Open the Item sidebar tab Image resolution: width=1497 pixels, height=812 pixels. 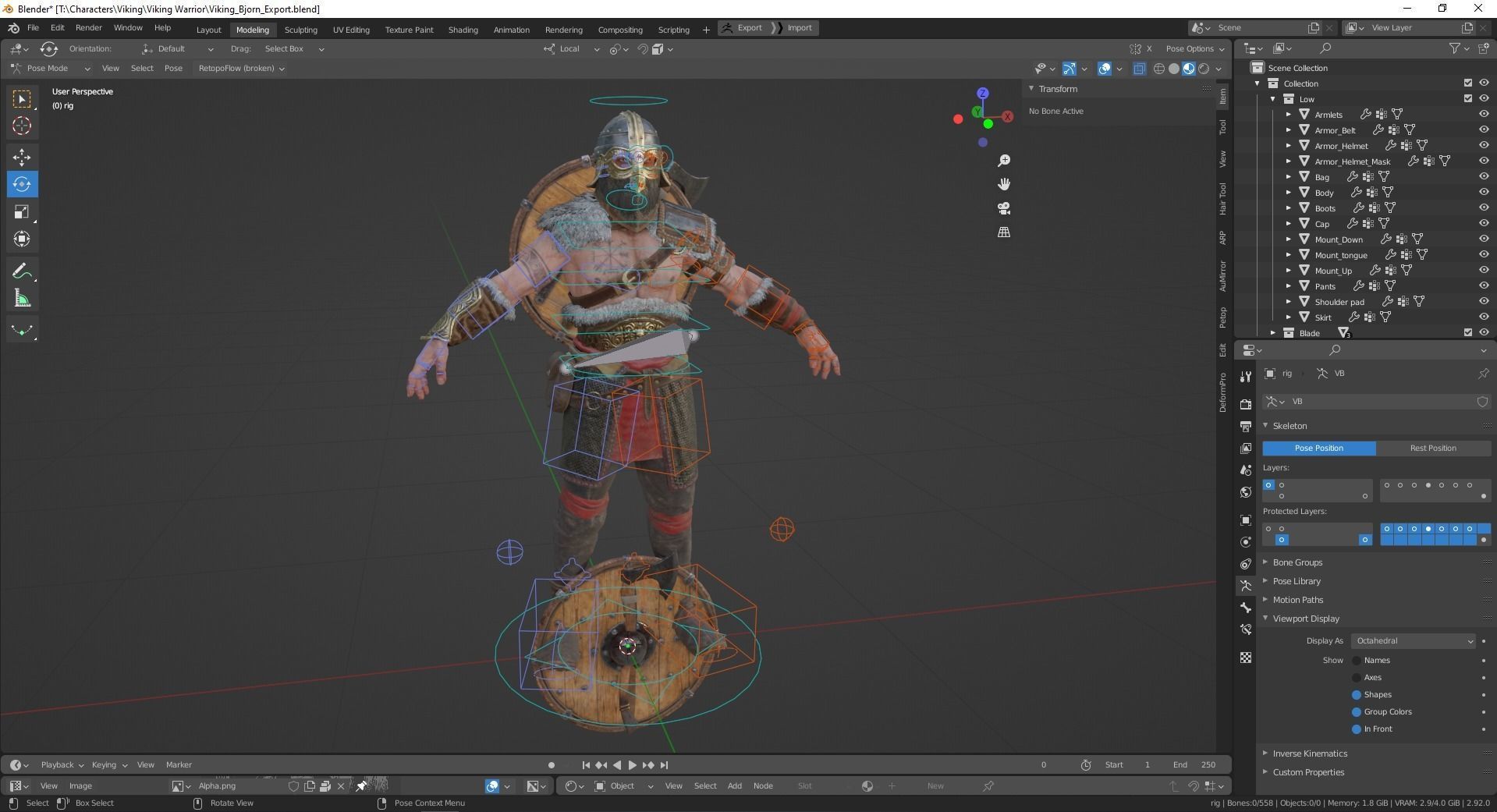(1222, 97)
